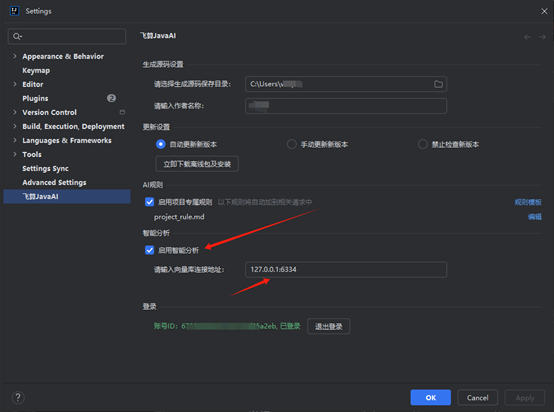This screenshot has width=554, height=412.
Task: Open the Advanced Settings page
Action: click(x=54, y=182)
